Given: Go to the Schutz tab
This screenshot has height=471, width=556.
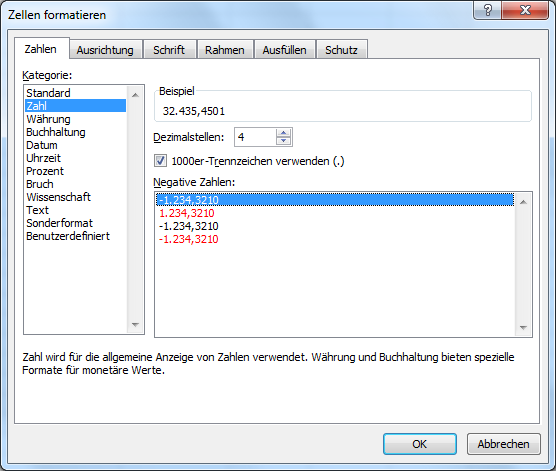Looking at the screenshot, I should click(341, 50).
